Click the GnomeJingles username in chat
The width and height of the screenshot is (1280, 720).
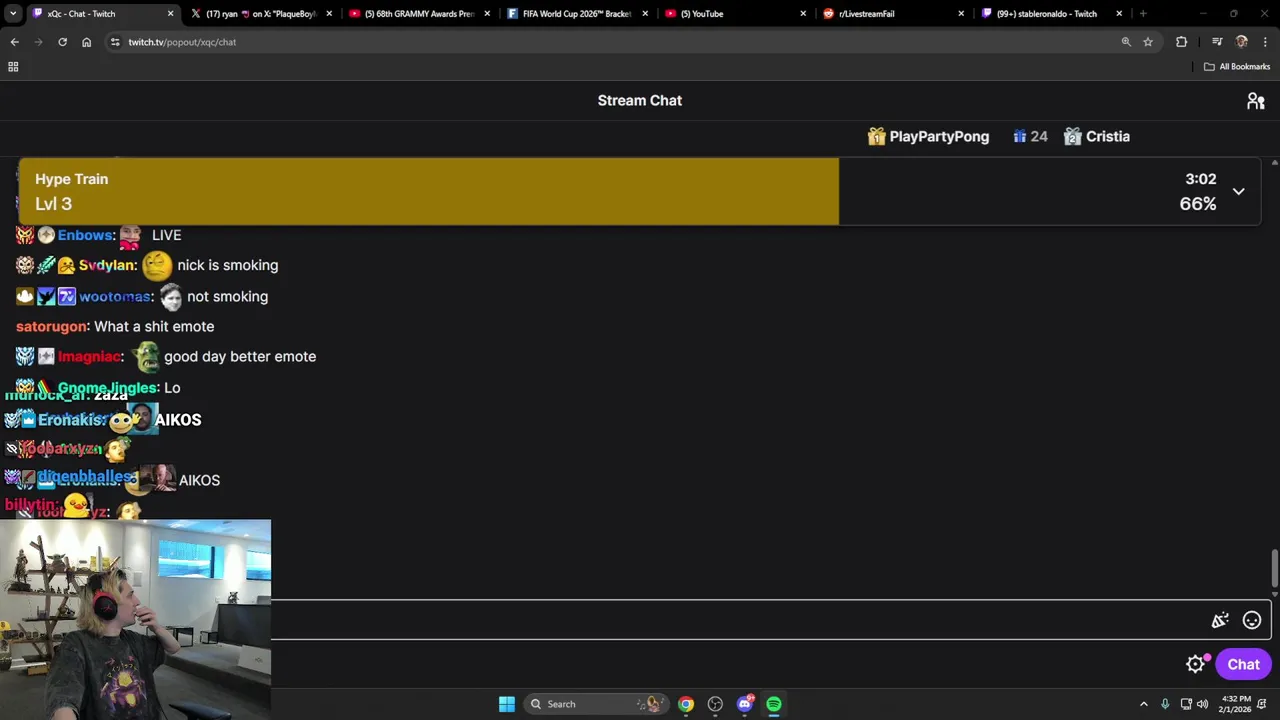tap(106, 388)
